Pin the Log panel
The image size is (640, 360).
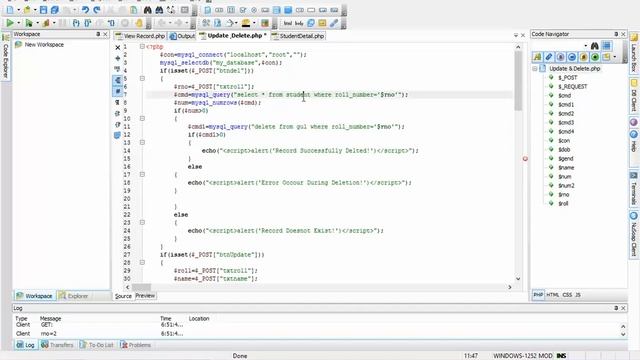(616, 308)
